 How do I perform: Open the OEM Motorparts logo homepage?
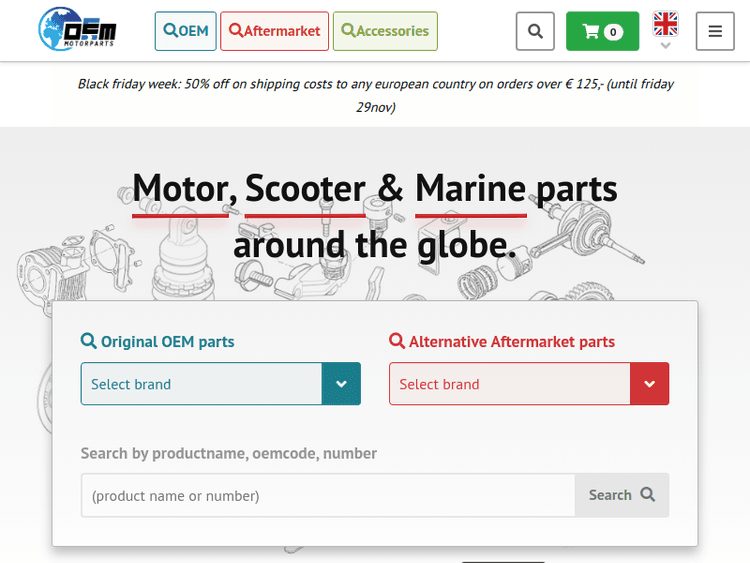[77, 30]
